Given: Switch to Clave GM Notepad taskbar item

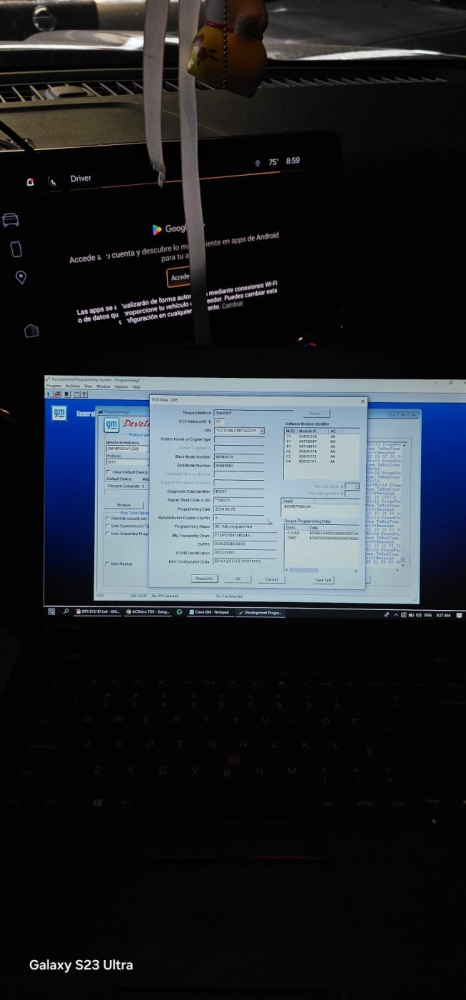Looking at the screenshot, I should click(210, 612).
